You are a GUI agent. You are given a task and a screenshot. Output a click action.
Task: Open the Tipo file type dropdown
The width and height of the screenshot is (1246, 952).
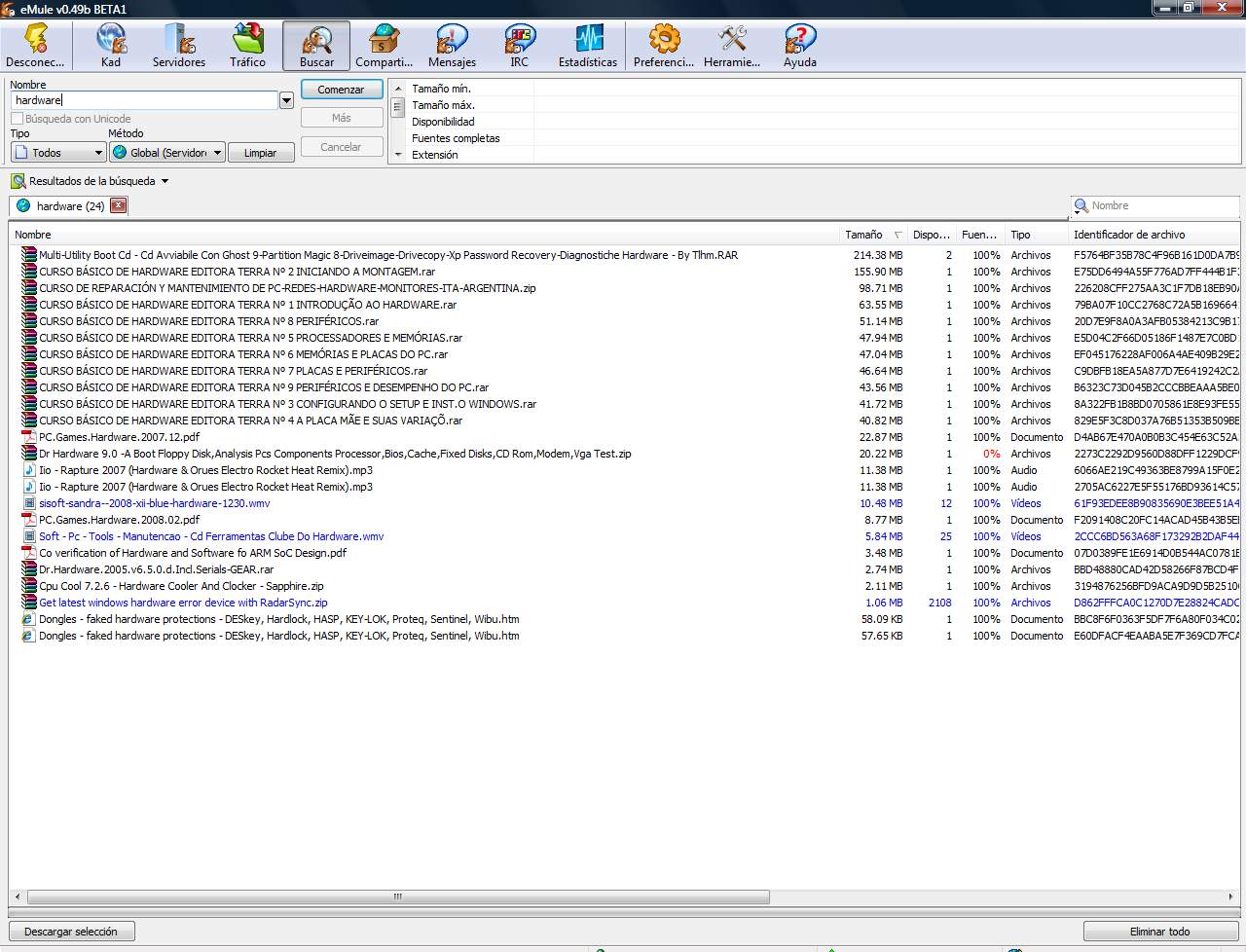click(58, 153)
